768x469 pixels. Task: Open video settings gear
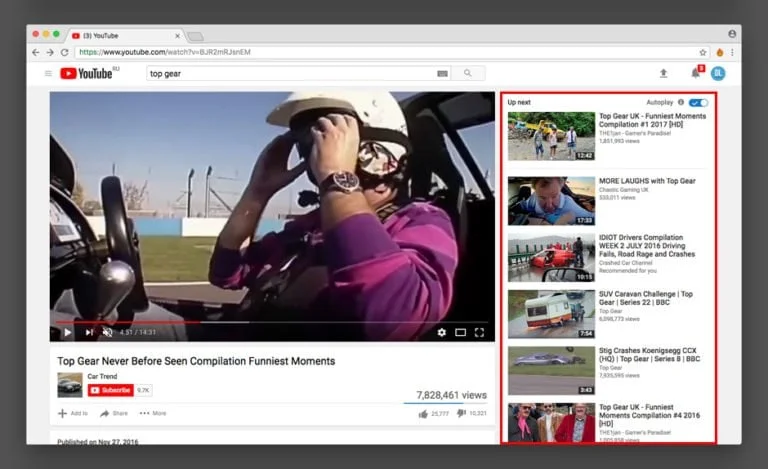(x=442, y=332)
